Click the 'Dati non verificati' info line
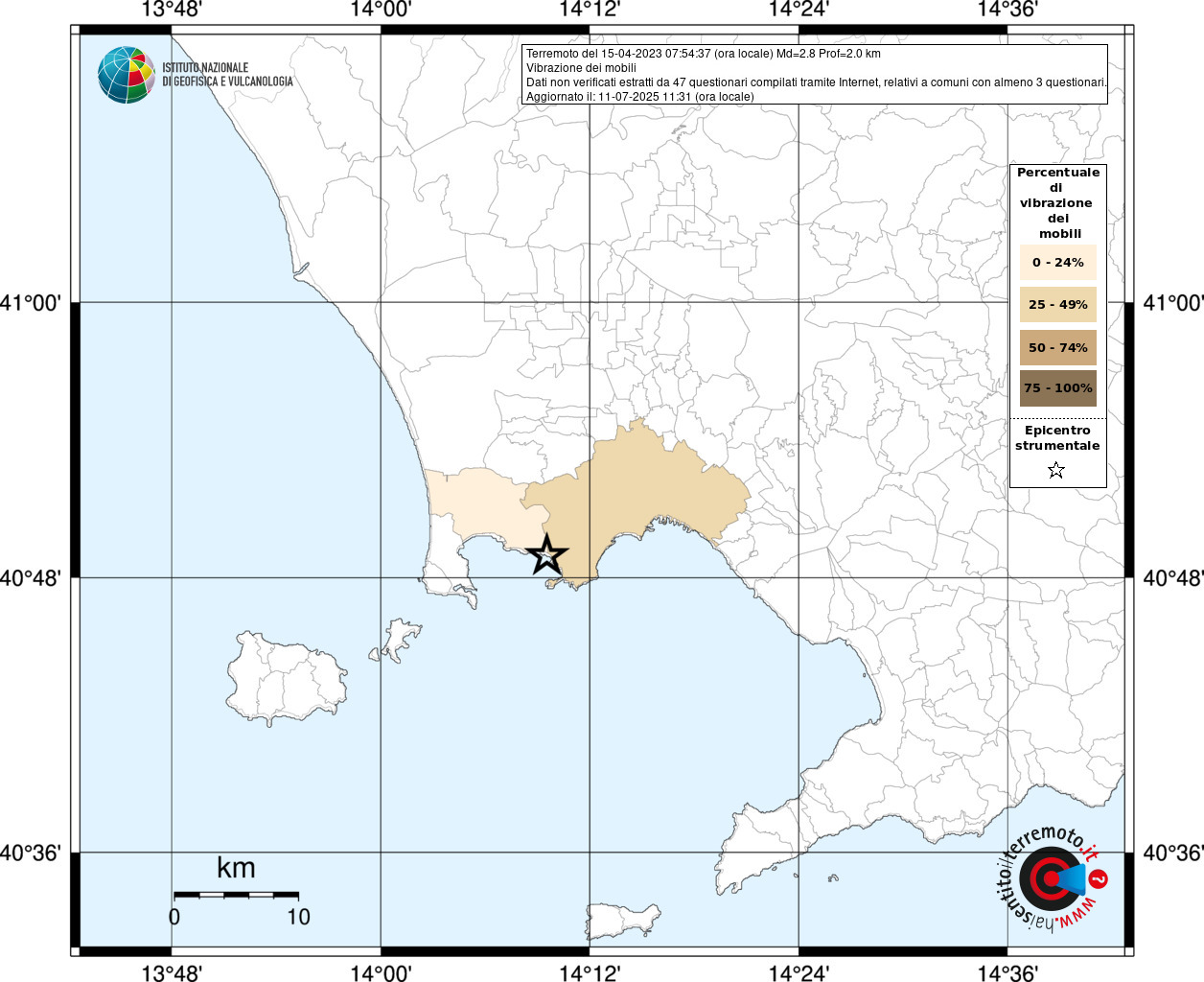1204x982 pixels. click(x=816, y=82)
